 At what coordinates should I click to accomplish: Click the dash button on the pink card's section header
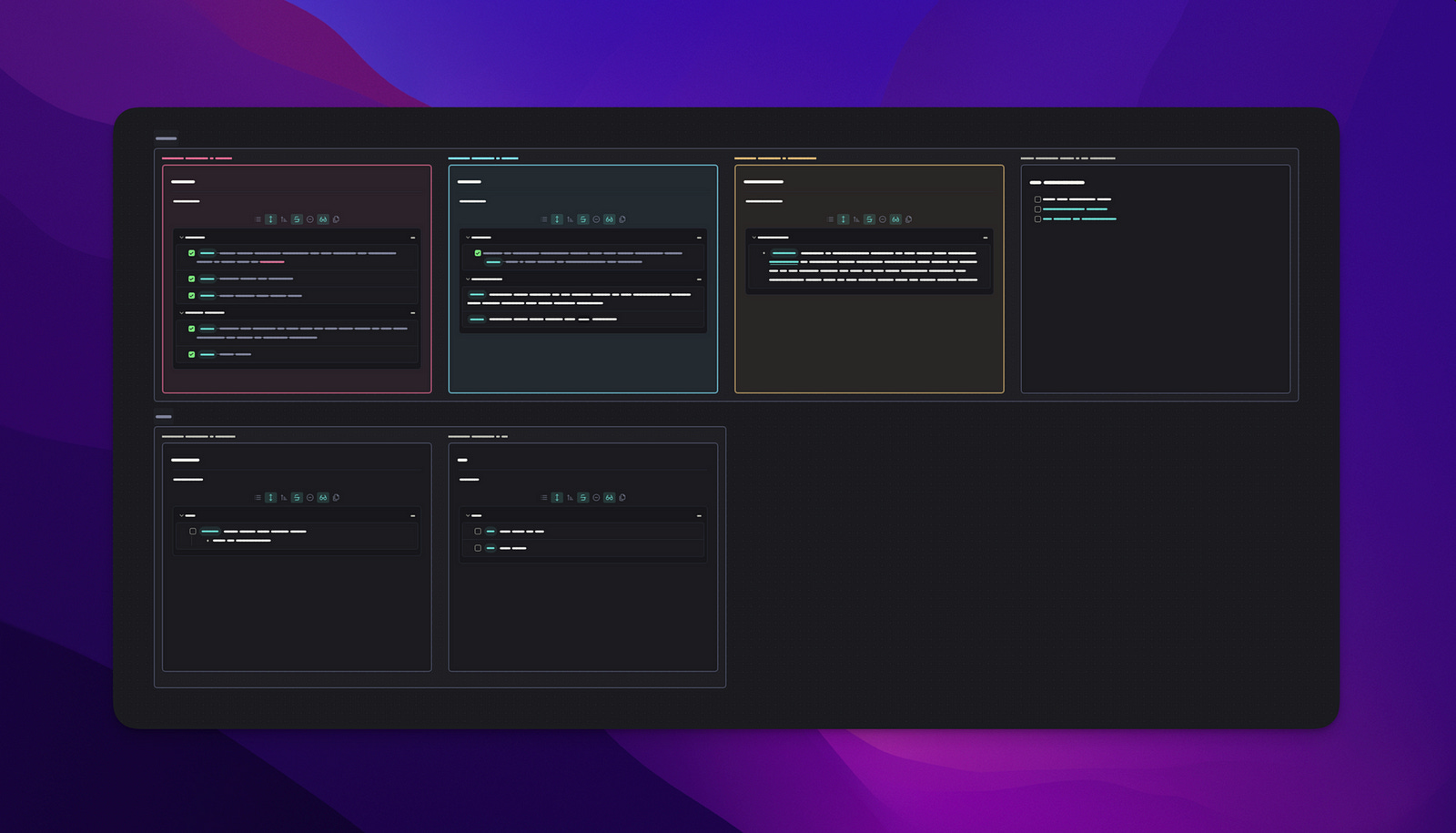pyautogui.click(x=413, y=238)
